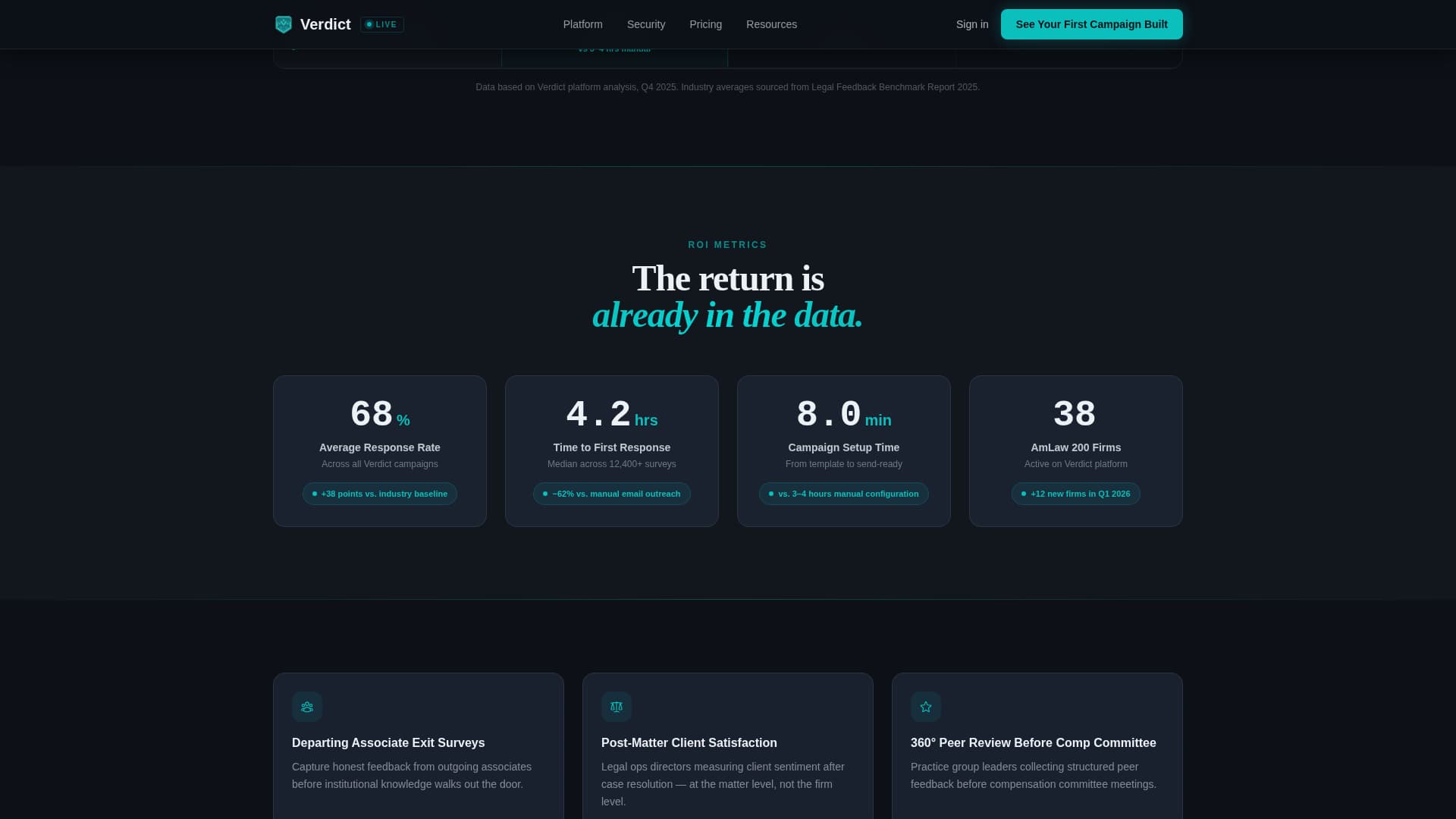The height and width of the screenshot is (819, 1456).
Task: Click the people icon on Departing Associate card
Action: click(307, 707)
